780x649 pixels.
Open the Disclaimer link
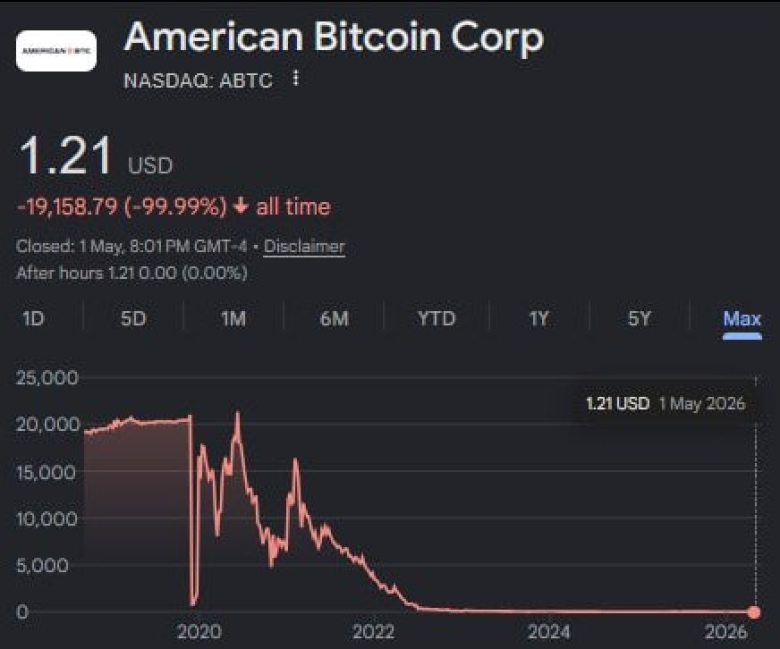click(304, 246)
